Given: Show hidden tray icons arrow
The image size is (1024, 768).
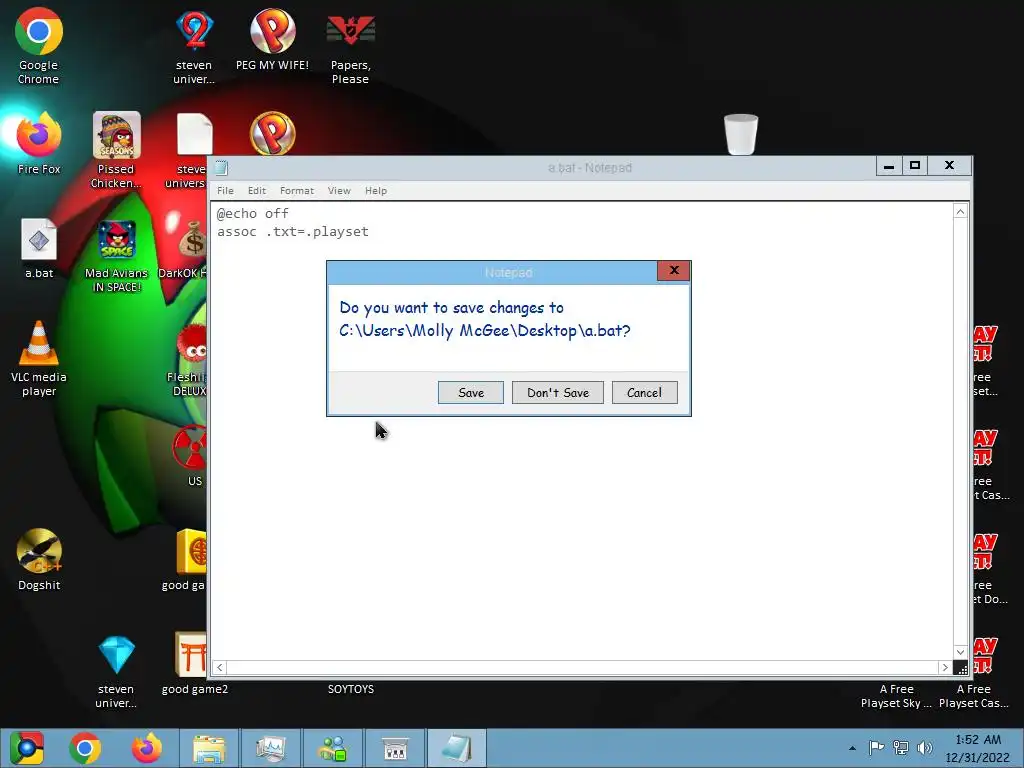Looking at the screenshot, I should click(852, 748).
